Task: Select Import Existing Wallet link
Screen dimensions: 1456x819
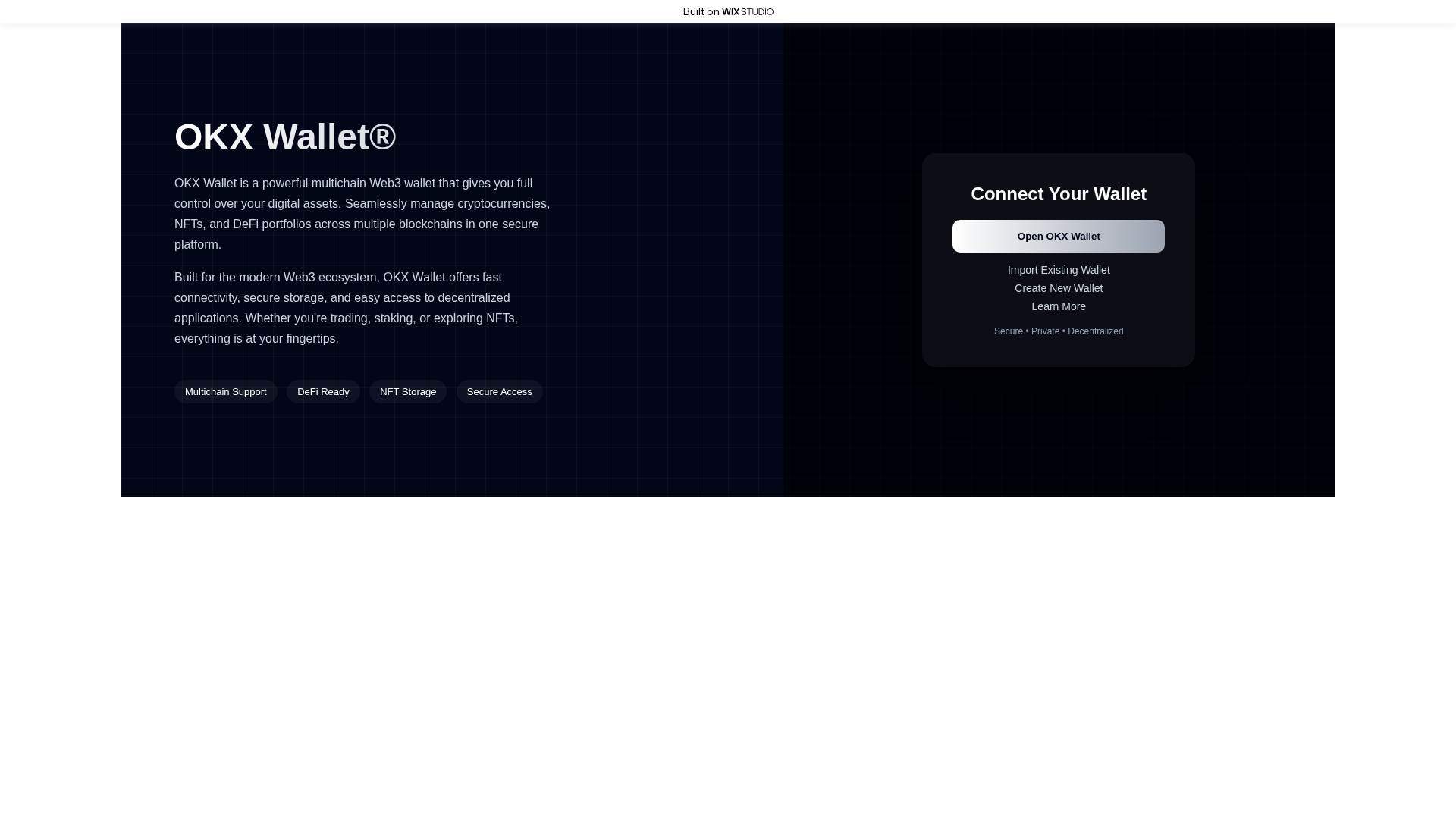Action: pyautogui.click(x=1058, y=270)
